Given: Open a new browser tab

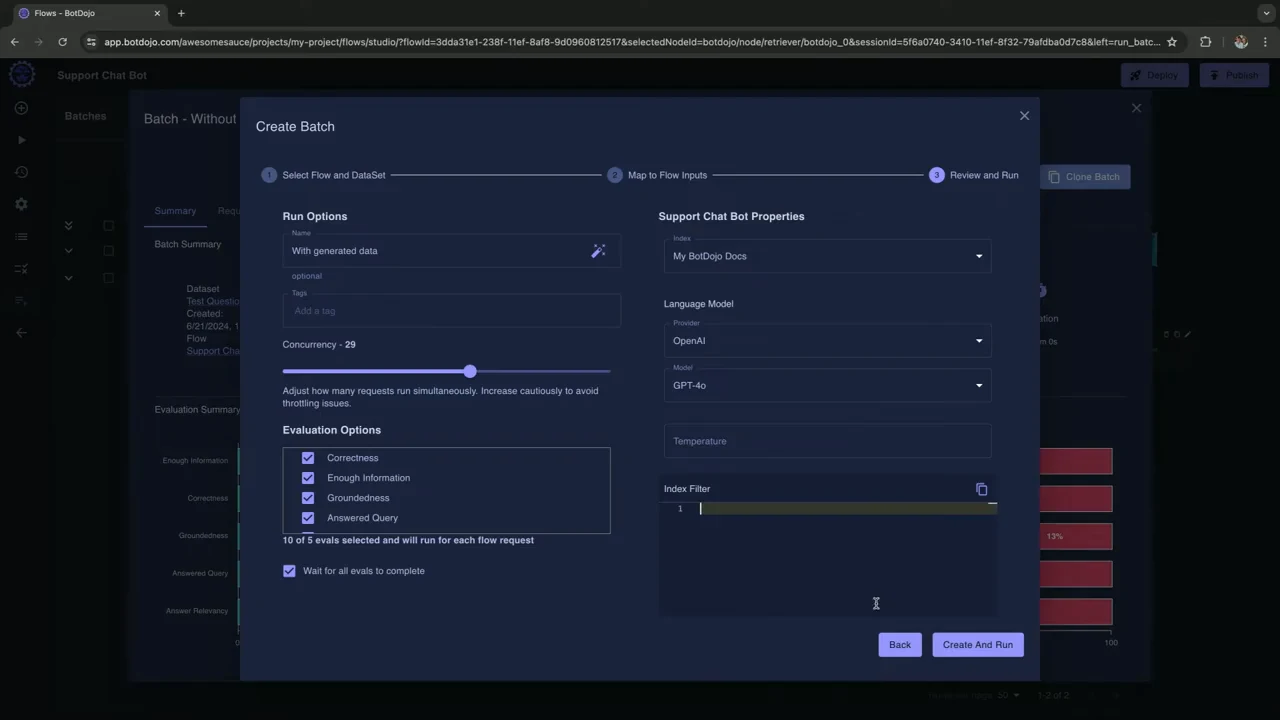Looking at the screenshot, I should point(181,13).
